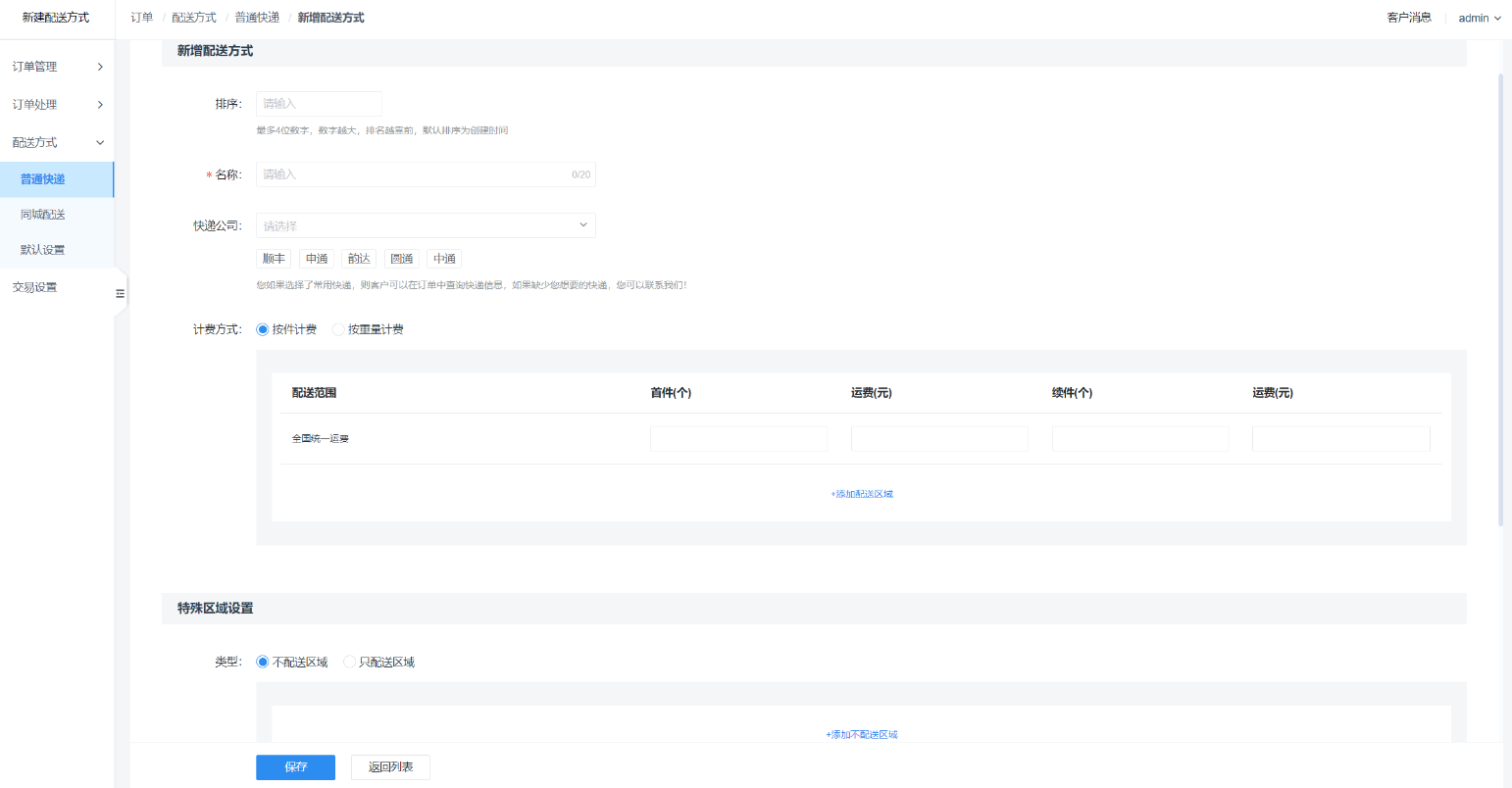Open the 快递公司 select dropdown
Image resolution: width=1512 pixels, height=788 pixels.
(426, 225)
